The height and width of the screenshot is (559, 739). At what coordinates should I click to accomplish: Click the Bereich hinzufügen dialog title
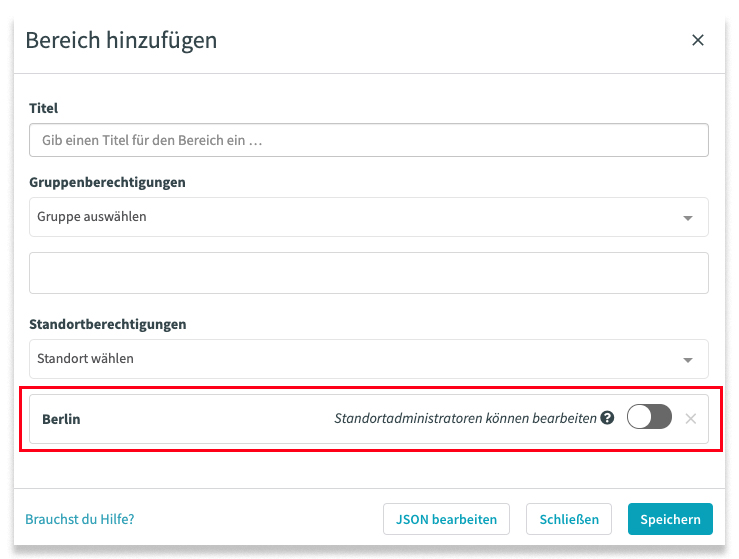[x=121, y=40]
